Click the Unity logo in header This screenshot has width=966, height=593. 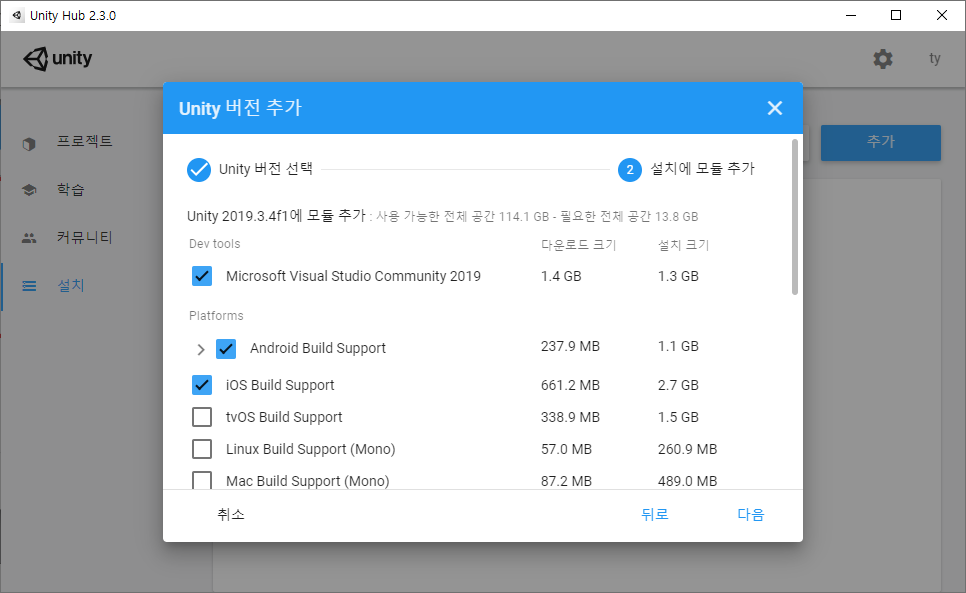pos(57,58)
